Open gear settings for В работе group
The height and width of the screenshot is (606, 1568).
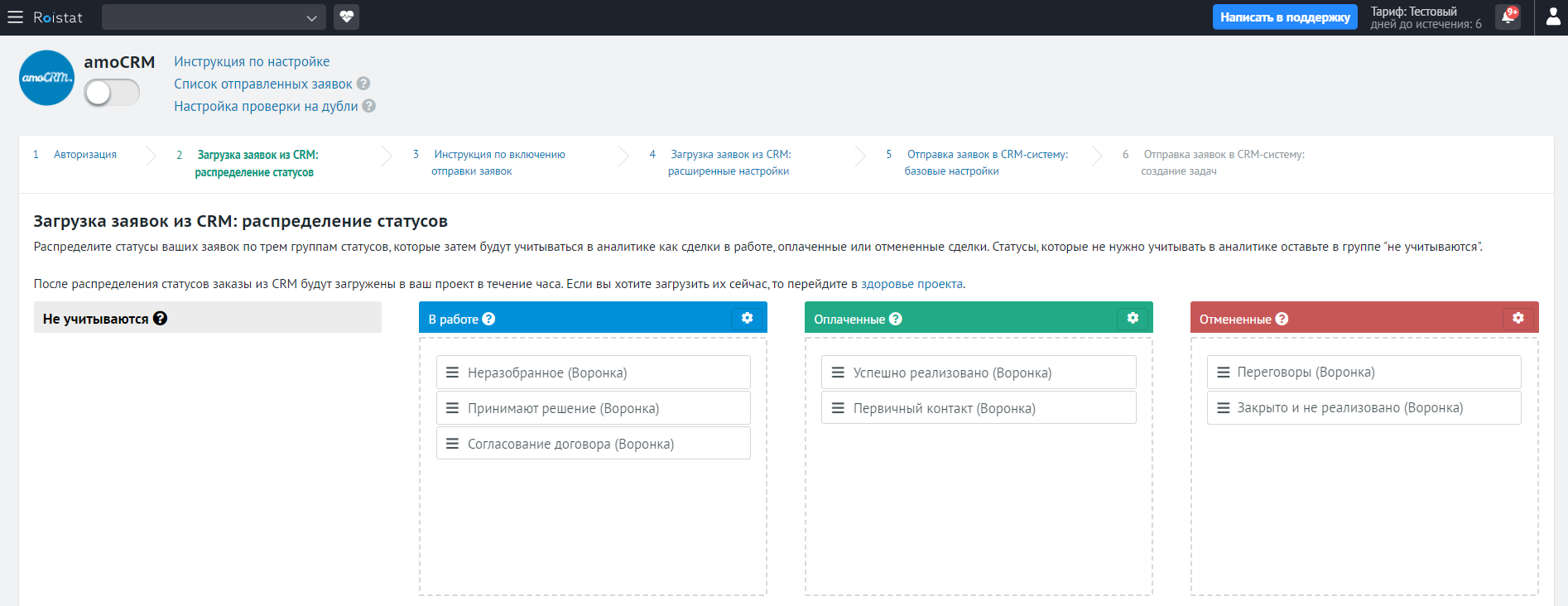point(748,318)
